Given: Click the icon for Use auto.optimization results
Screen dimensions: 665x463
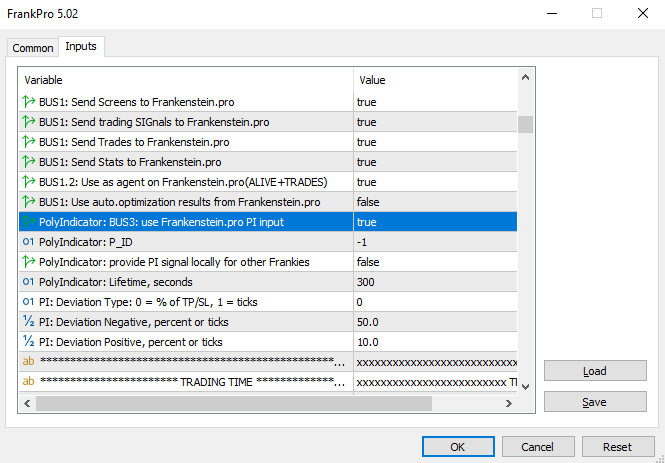Looking at the screenshot, I should 28,202.
